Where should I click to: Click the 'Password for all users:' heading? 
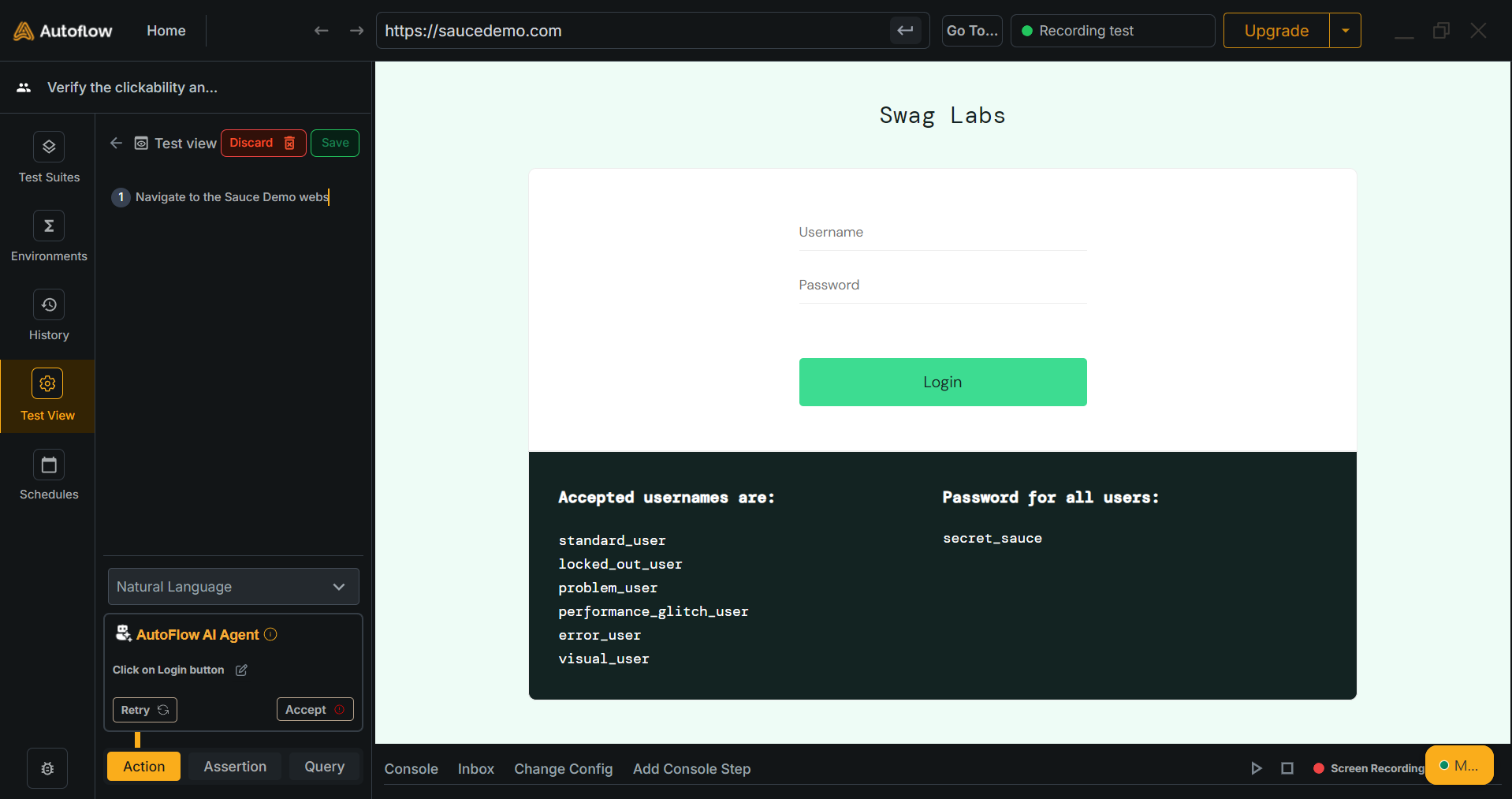(x=1051, y=498)
